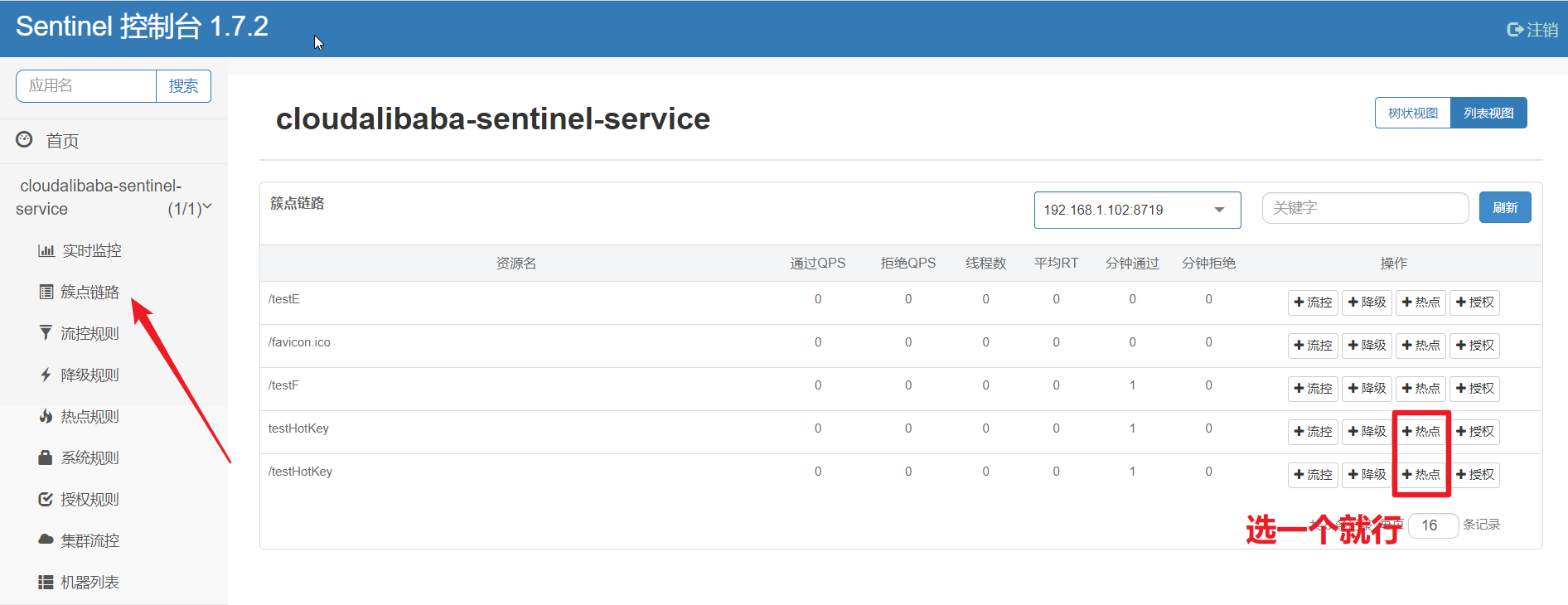
Task: Click the flame icon beside 热点规则
Action: (x=46, y=416)
